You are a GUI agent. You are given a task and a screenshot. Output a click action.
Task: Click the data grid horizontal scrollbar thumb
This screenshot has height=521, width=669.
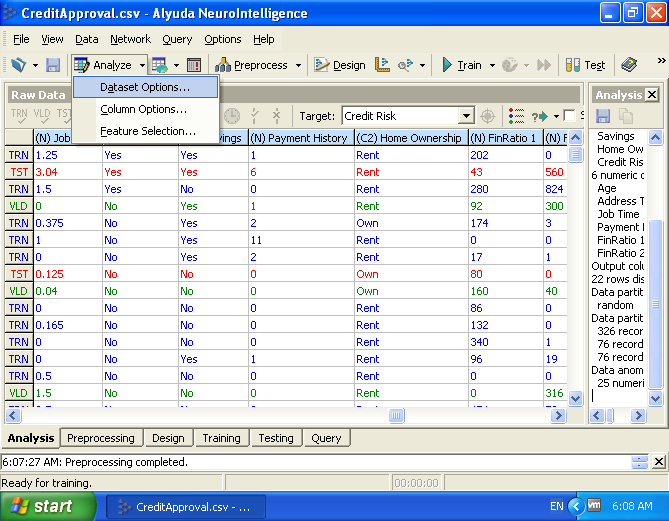(x=396, y=415)
